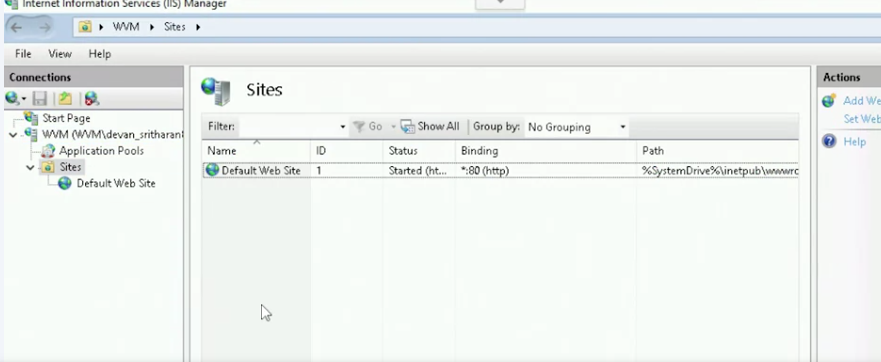Click the Add Website action link
This screenshot has height=362, width=881.
pos(861,101)
